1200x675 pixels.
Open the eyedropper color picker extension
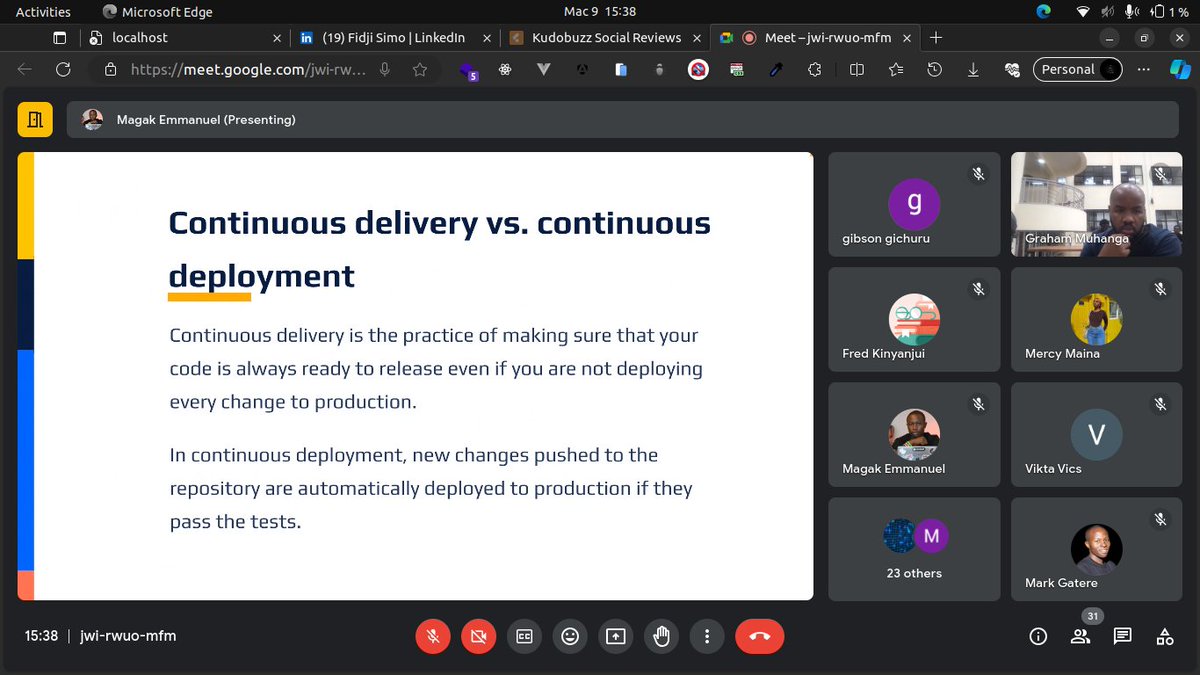(776, 70)
